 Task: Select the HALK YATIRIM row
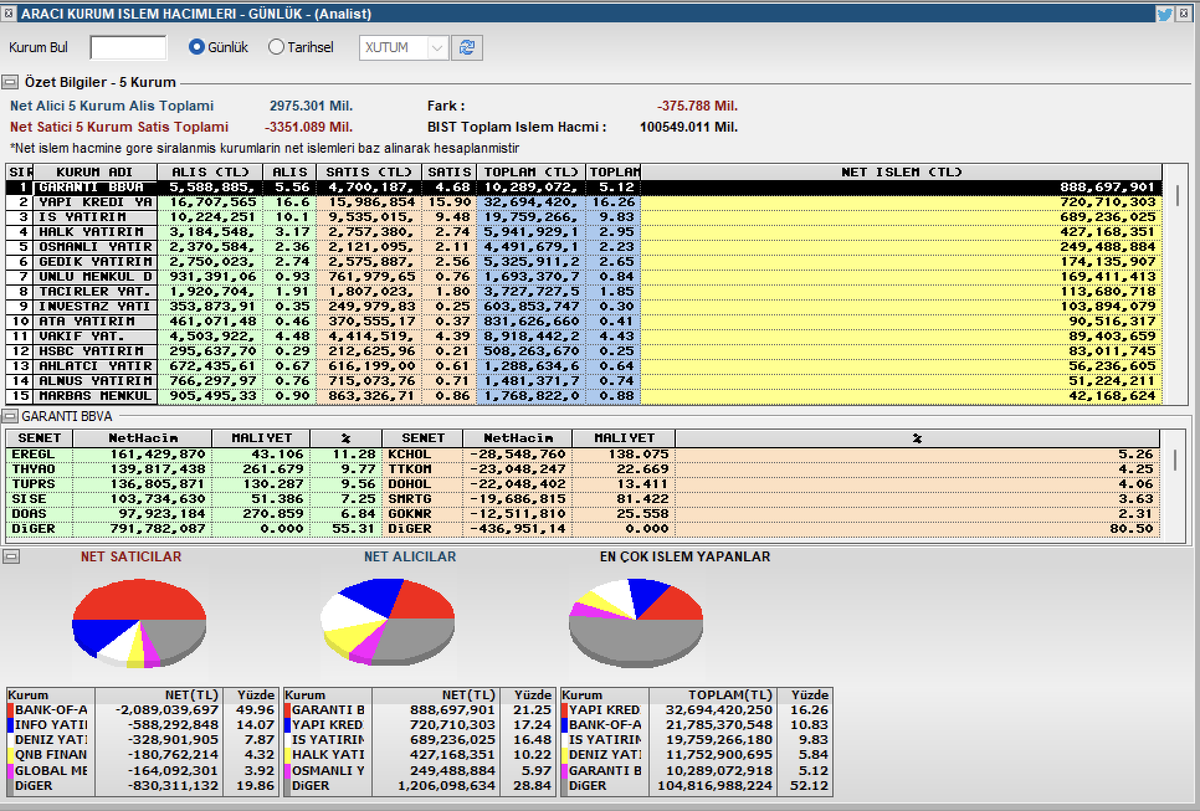tap(584, 232)
